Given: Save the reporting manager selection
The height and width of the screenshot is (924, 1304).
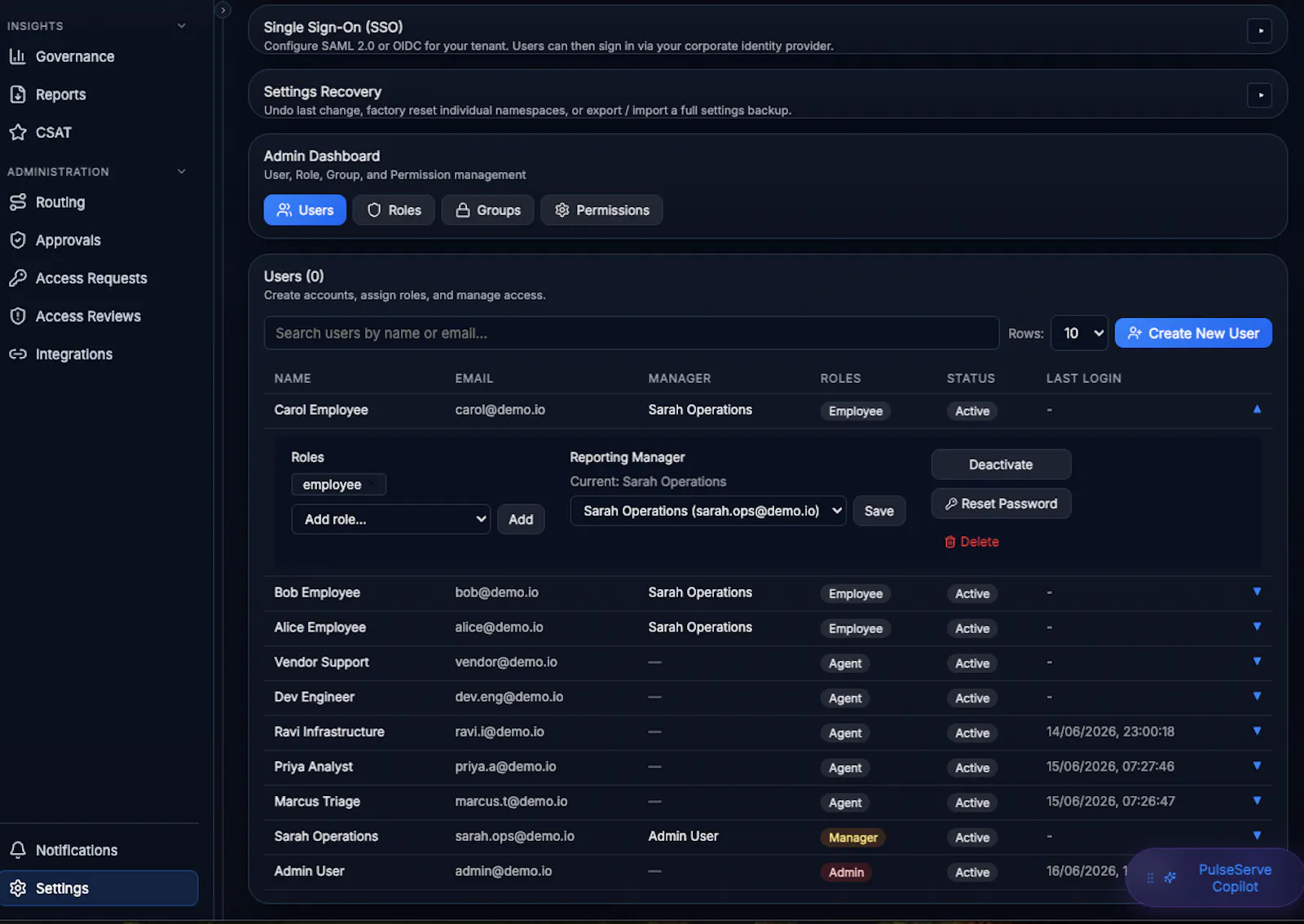Looking at the screenshot, I should coord(879,511).
